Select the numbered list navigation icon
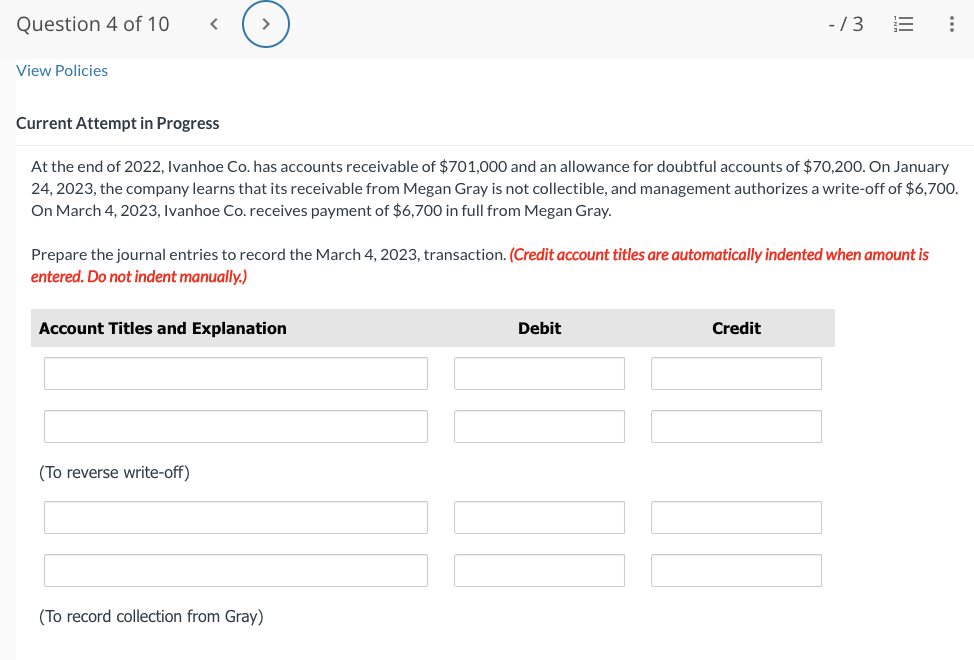The height and width of the screenshot is (660, 974). (903, 24)
